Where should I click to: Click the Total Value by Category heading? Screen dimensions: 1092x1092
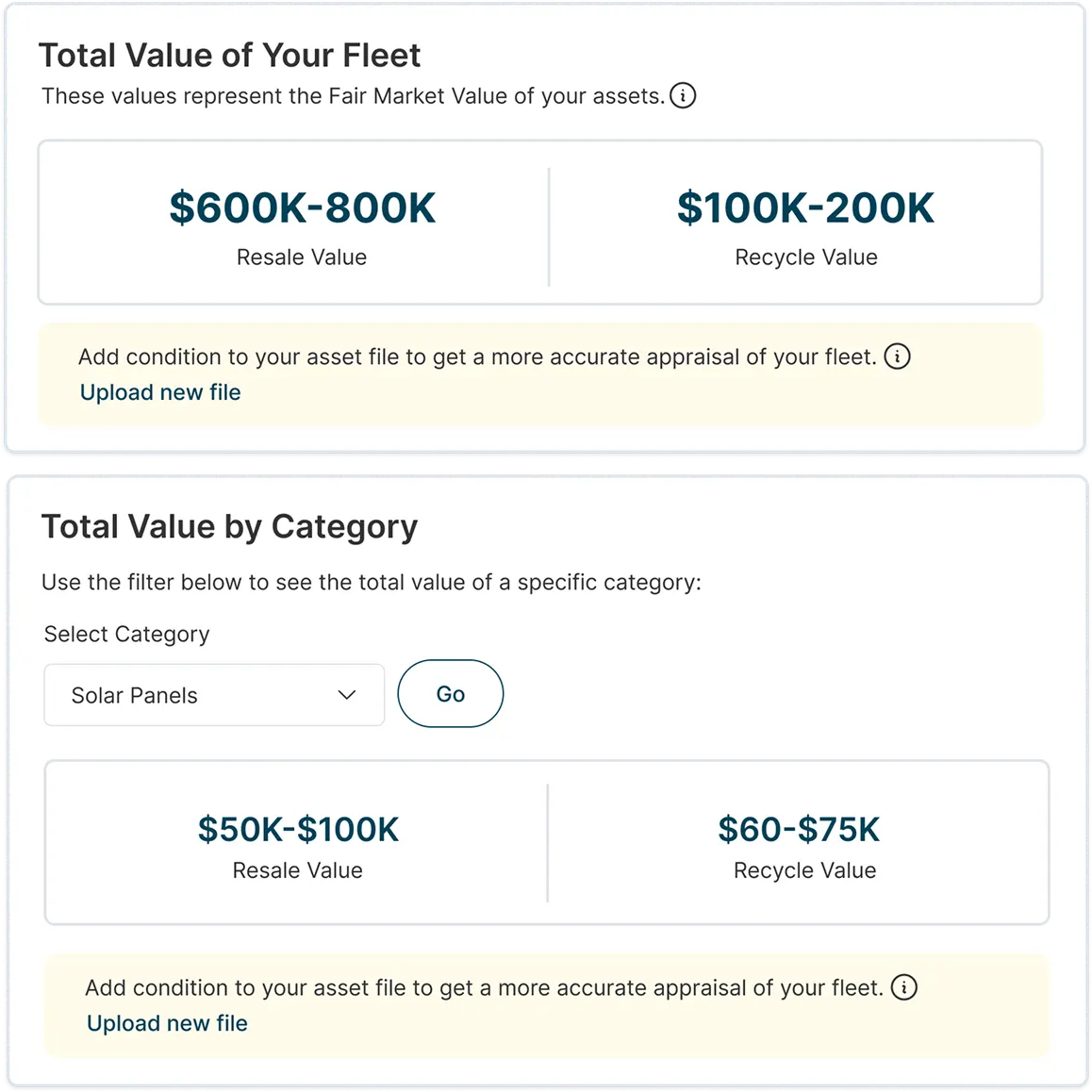pyautogui.click(x=229, y=526)
